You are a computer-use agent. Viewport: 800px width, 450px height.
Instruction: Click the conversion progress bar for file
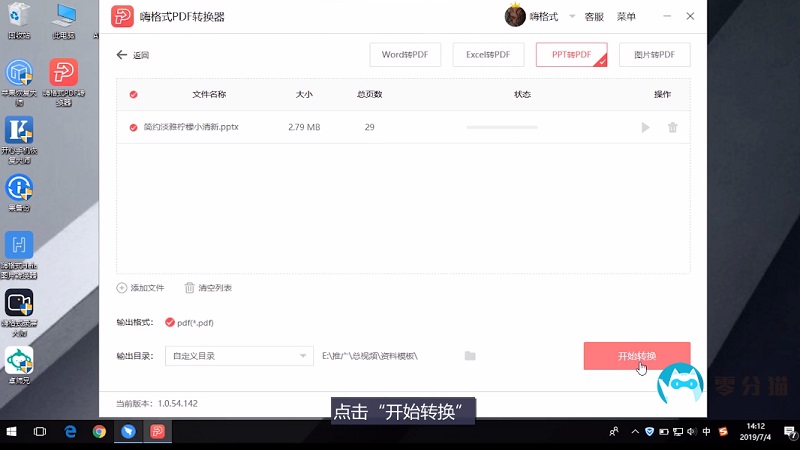(x=502, y=127)
